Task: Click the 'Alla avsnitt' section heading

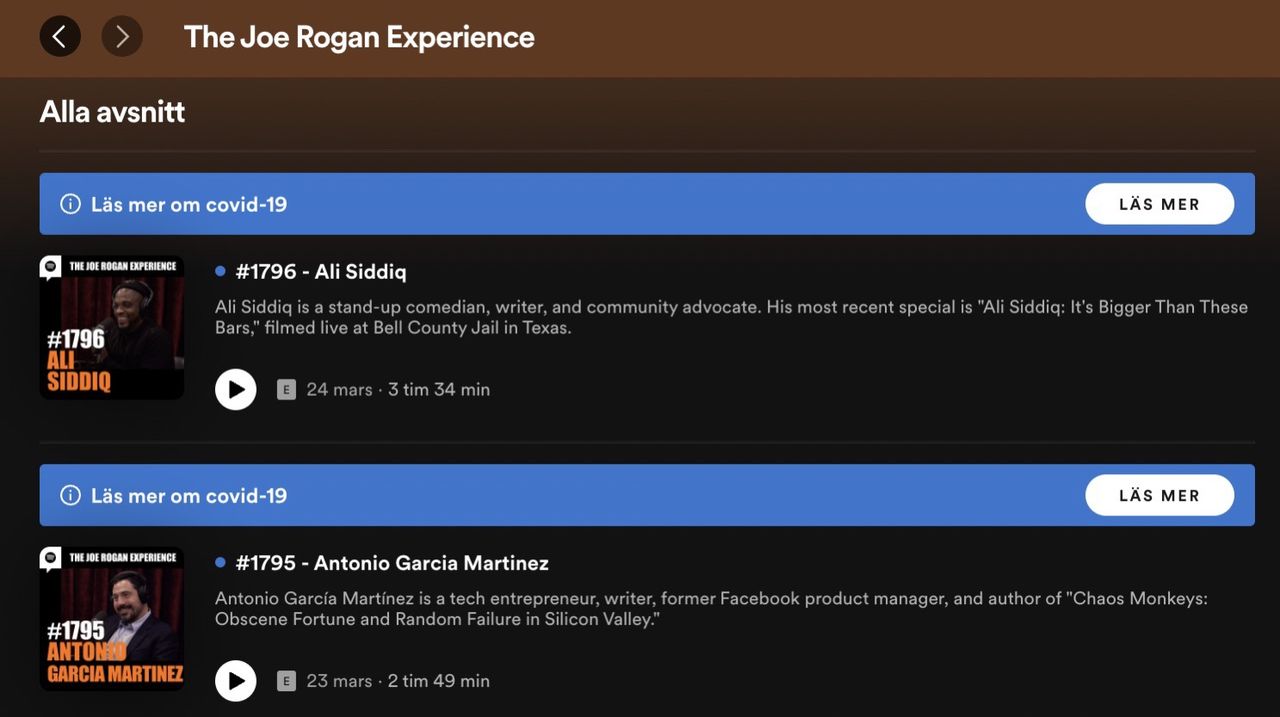Action: tap(112, 111)
